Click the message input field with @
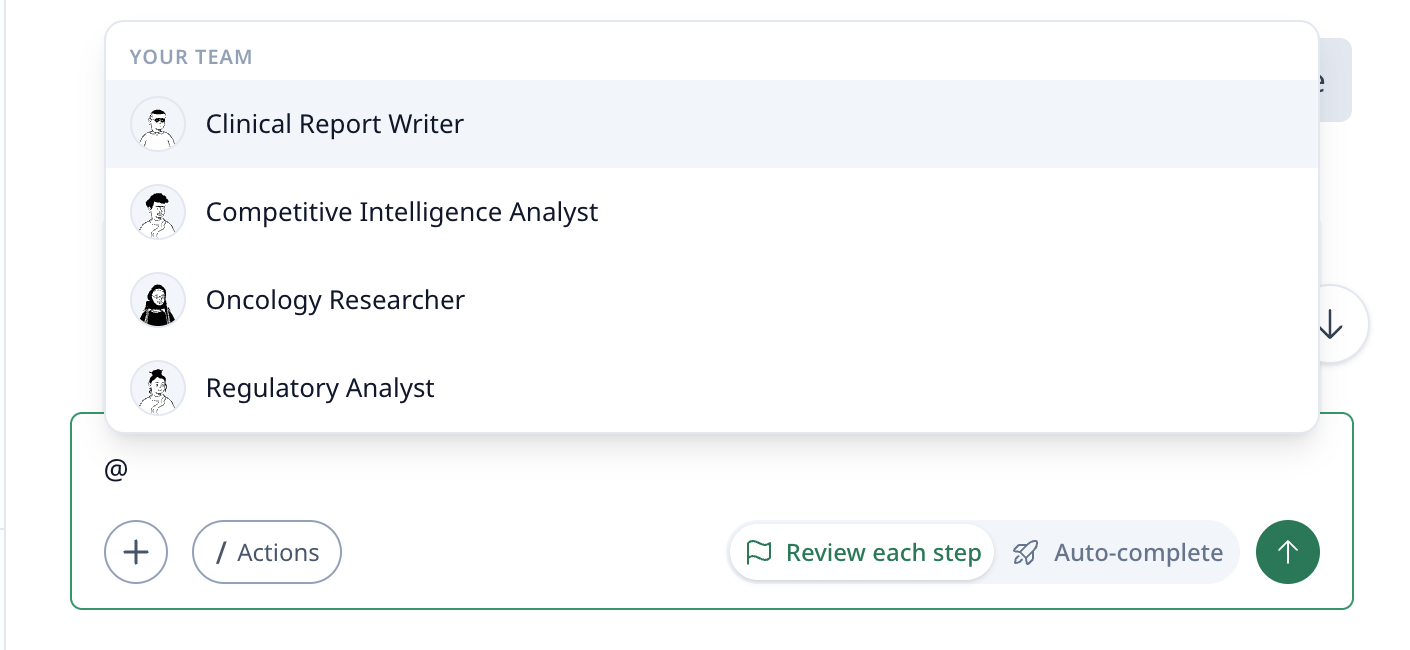The width and height of the screenshot is (1410, 650). tap(600, 470)
